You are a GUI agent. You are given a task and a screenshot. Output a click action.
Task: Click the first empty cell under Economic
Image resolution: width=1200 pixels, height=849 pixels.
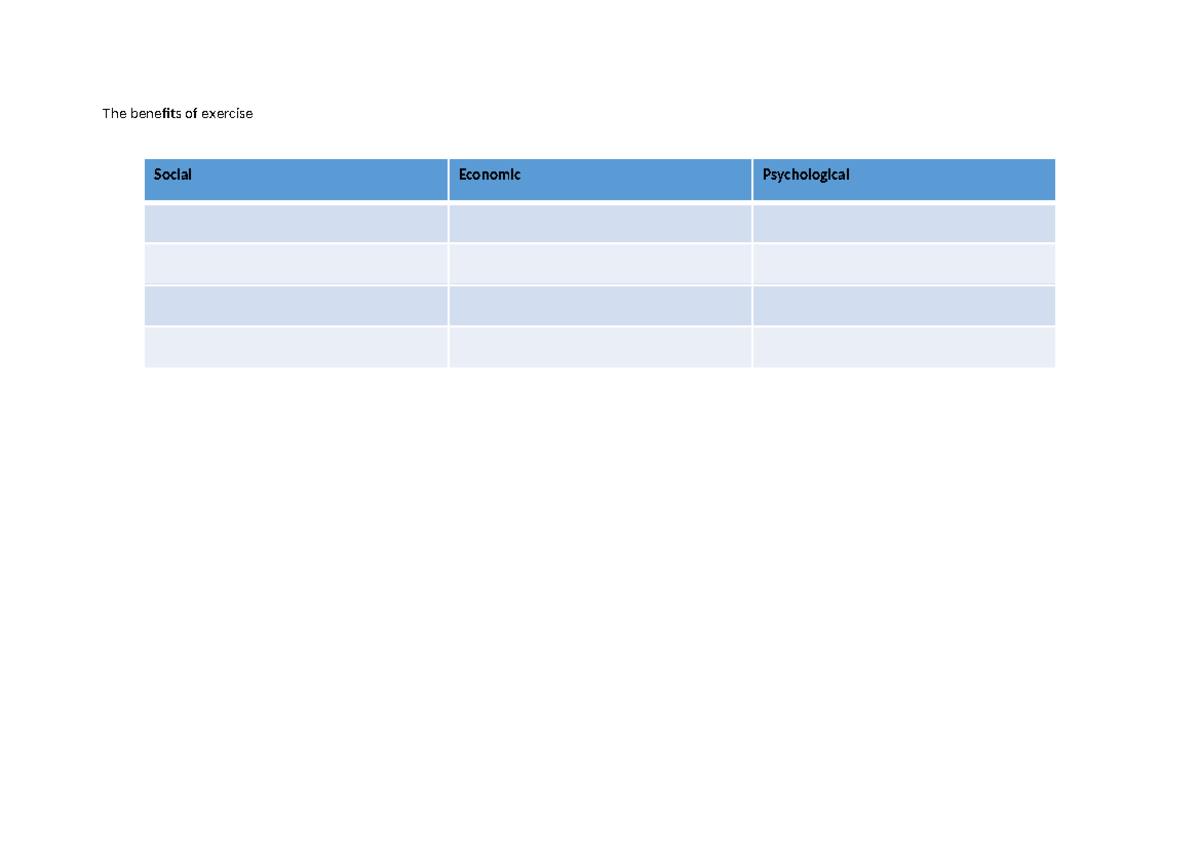click(x=600, y=223)
